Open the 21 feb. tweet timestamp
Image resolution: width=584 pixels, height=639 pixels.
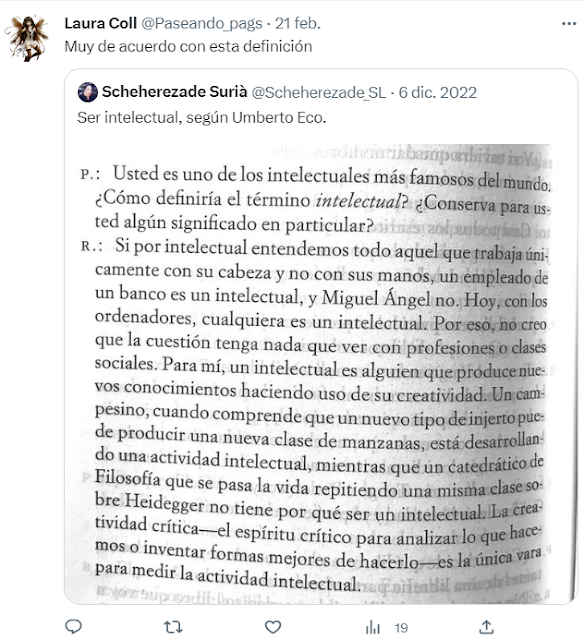[298, 23]
